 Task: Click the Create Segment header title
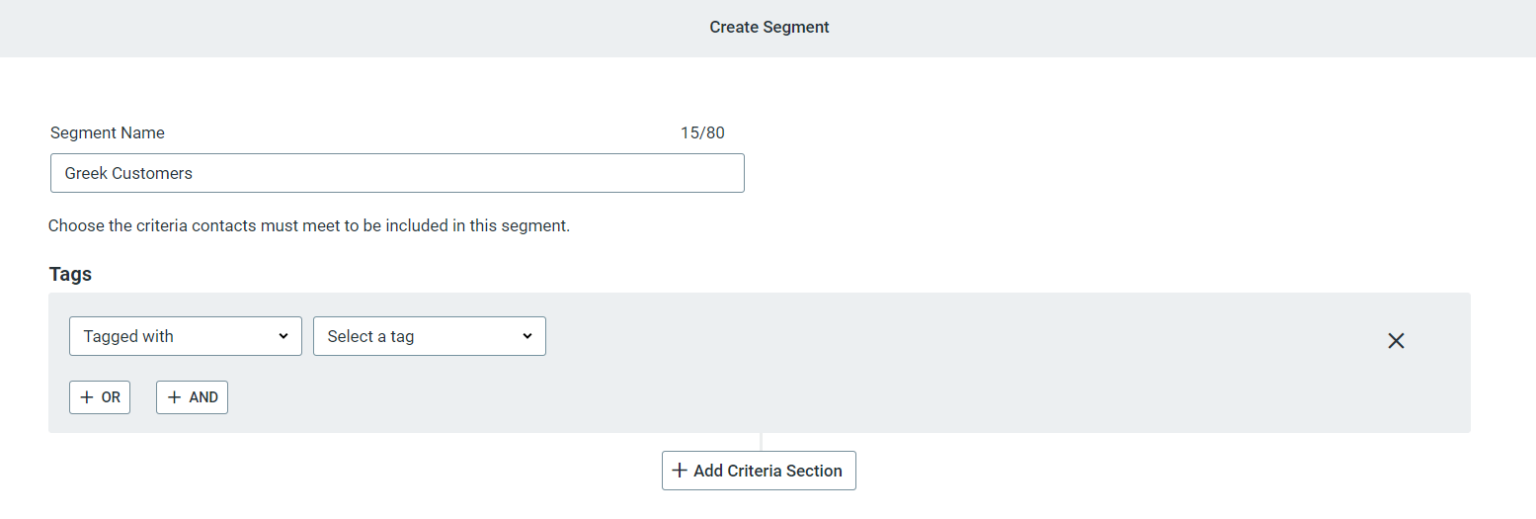click(x=769, y=28)
